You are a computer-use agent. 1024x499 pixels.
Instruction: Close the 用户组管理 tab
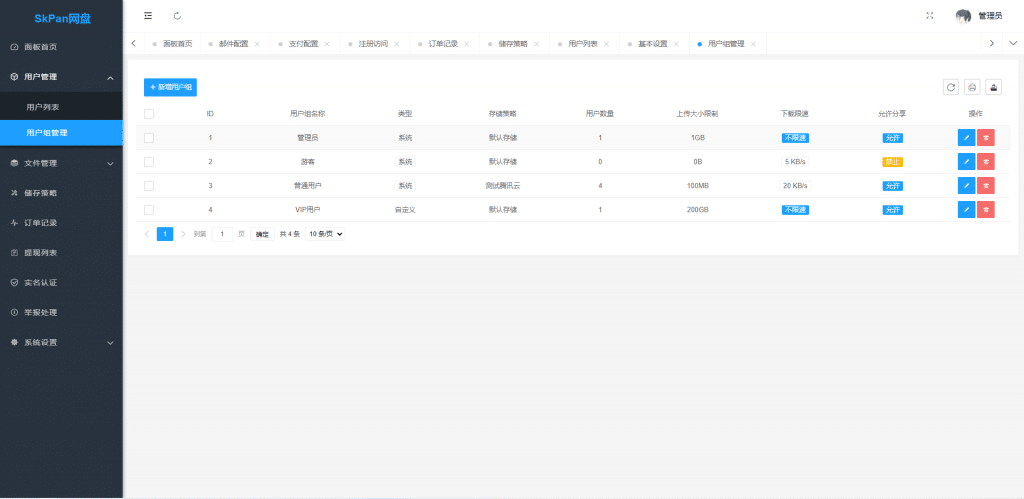[753, 44]
